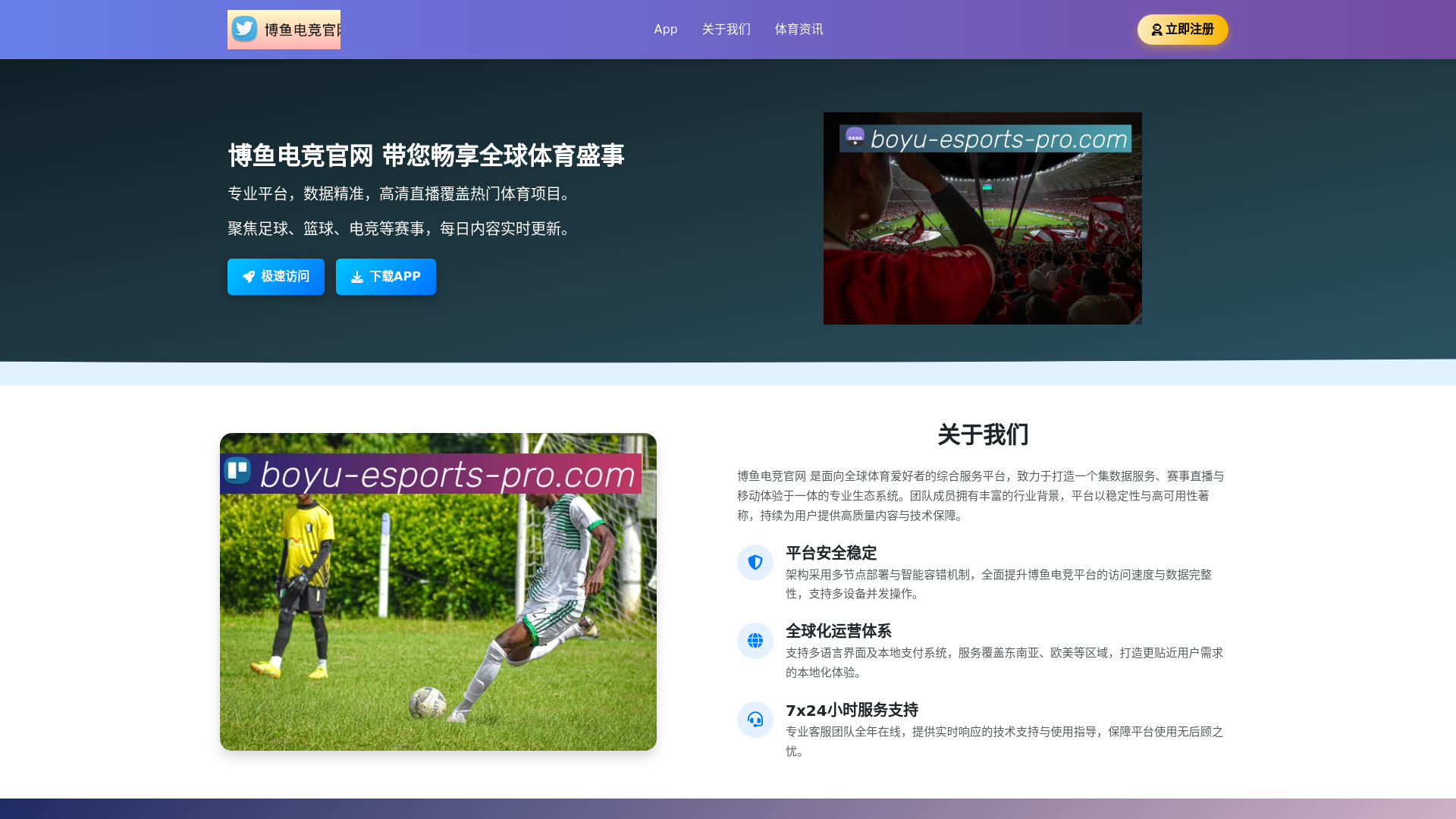Click the line 专业平台，数据精准，高清直播覆盖热门体育项目。
The height and width of the screenshot is (819, 1456).
[x=402, y=193]
